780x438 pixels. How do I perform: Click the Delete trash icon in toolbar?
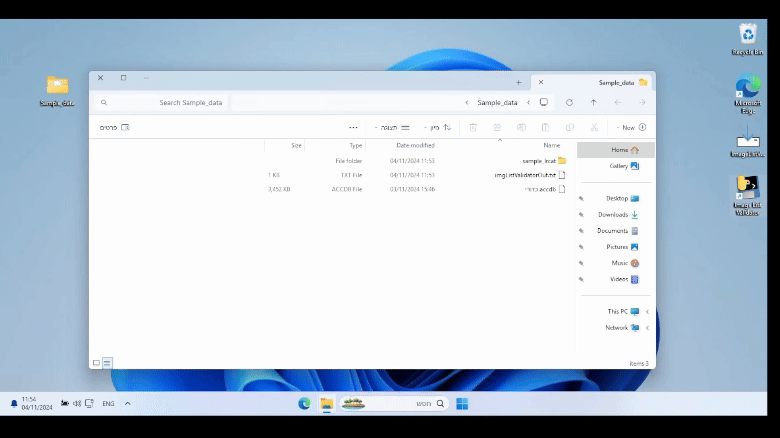click(x=473, y=127)
